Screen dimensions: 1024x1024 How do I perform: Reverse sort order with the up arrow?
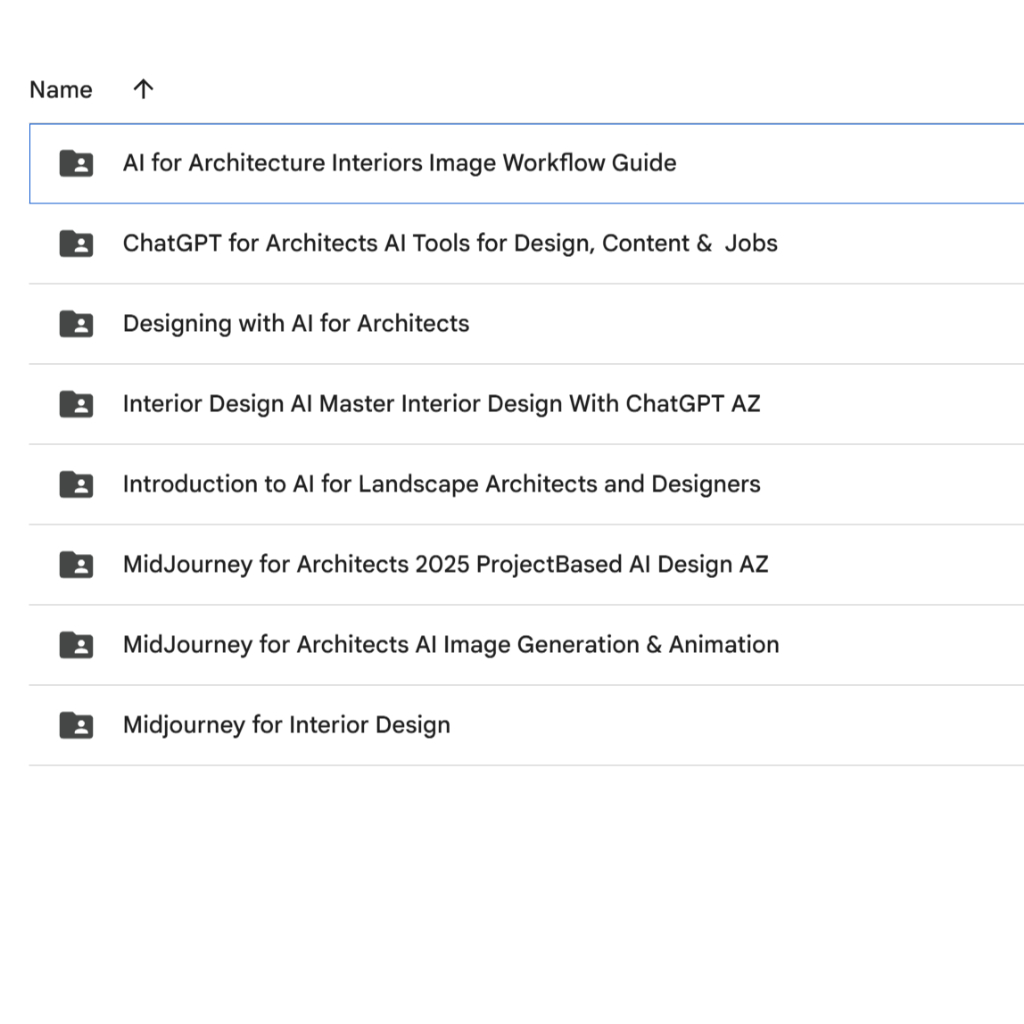[143, 89]
